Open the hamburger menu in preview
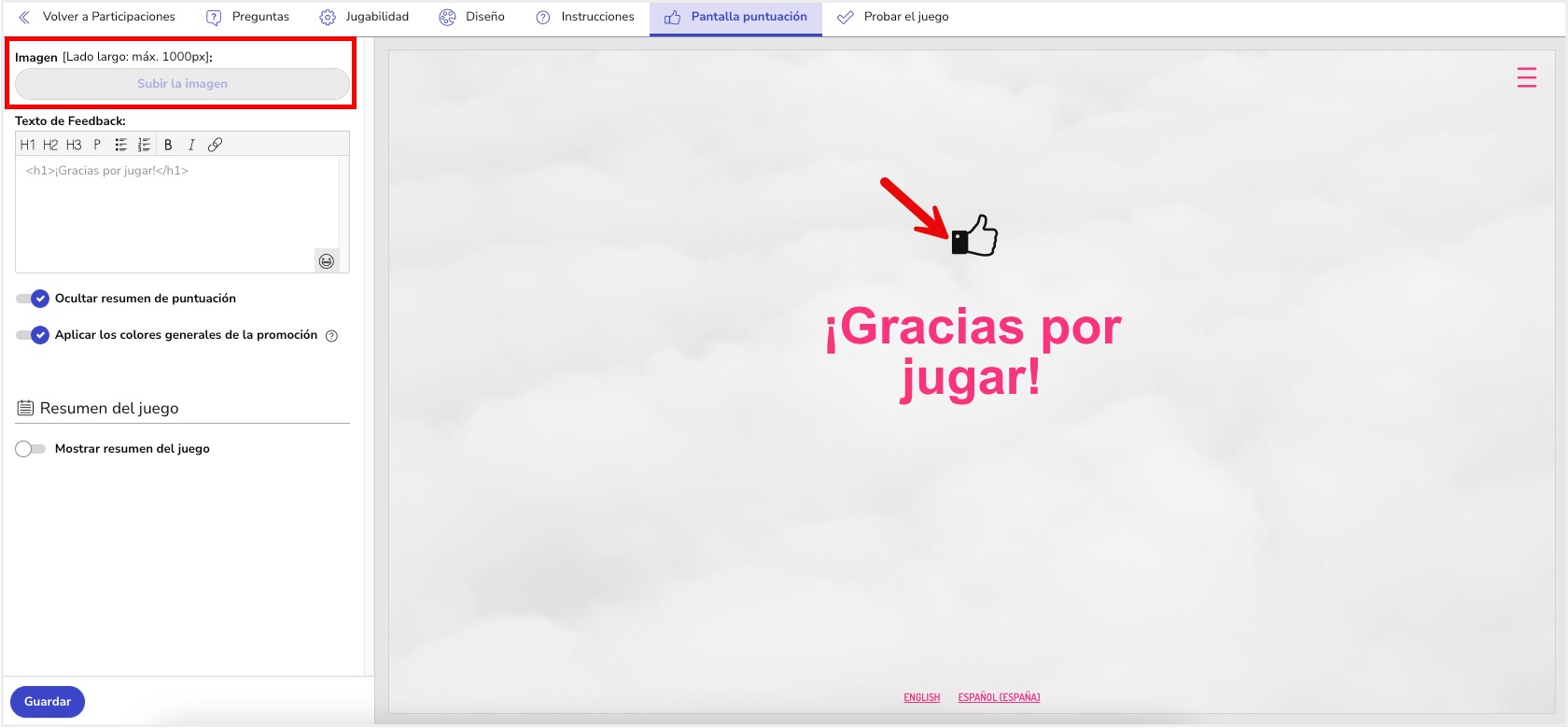This screenshot has width=1568, height=728. point(1526,77)
